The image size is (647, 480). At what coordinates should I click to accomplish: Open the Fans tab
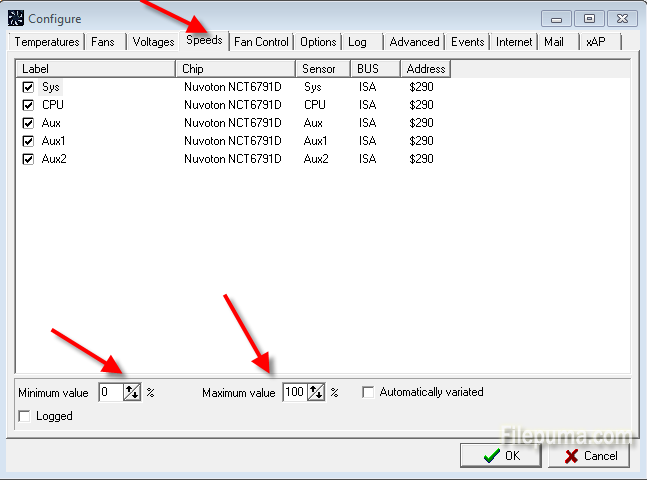point(103,42)
